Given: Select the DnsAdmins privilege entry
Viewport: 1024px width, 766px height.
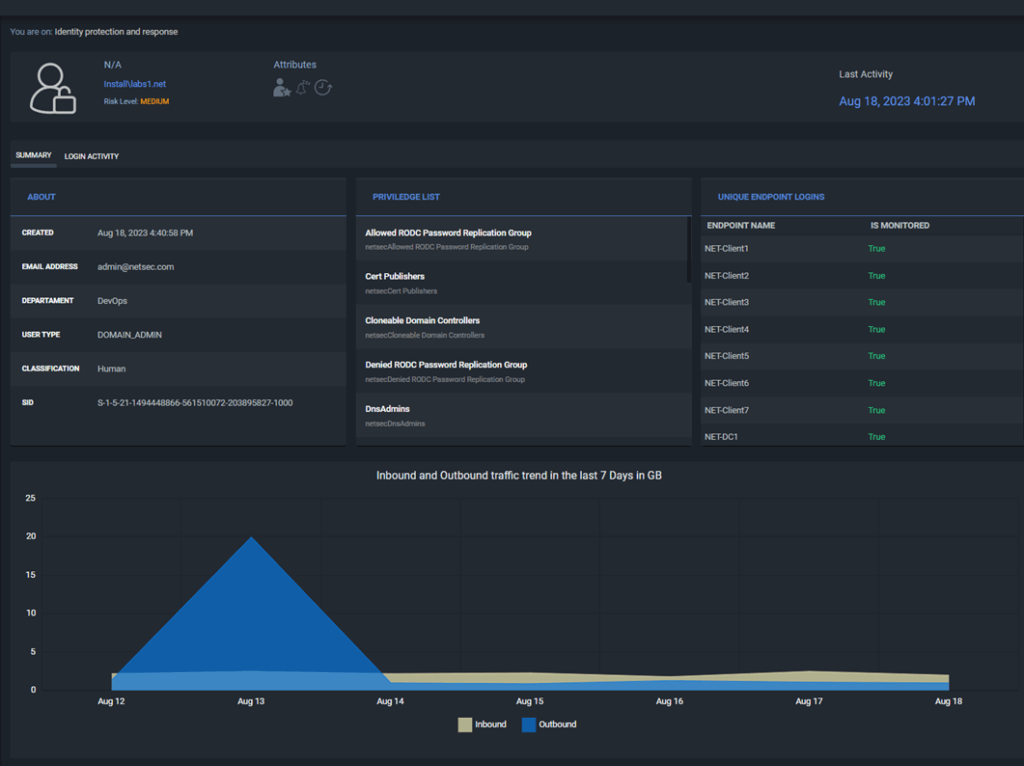Looking at the screenshot, I should (387, 409).
